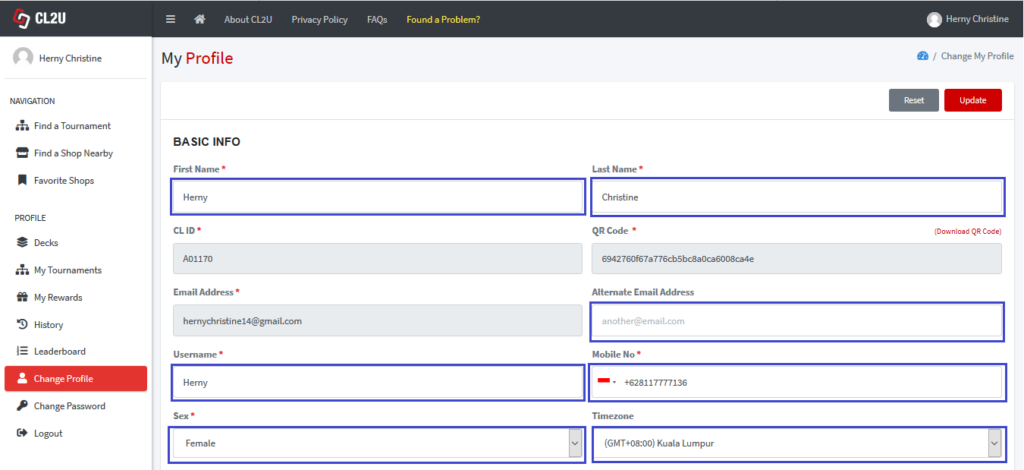Click the Email Address field hernychristine14@gmail.com

(x=377, y=321)
